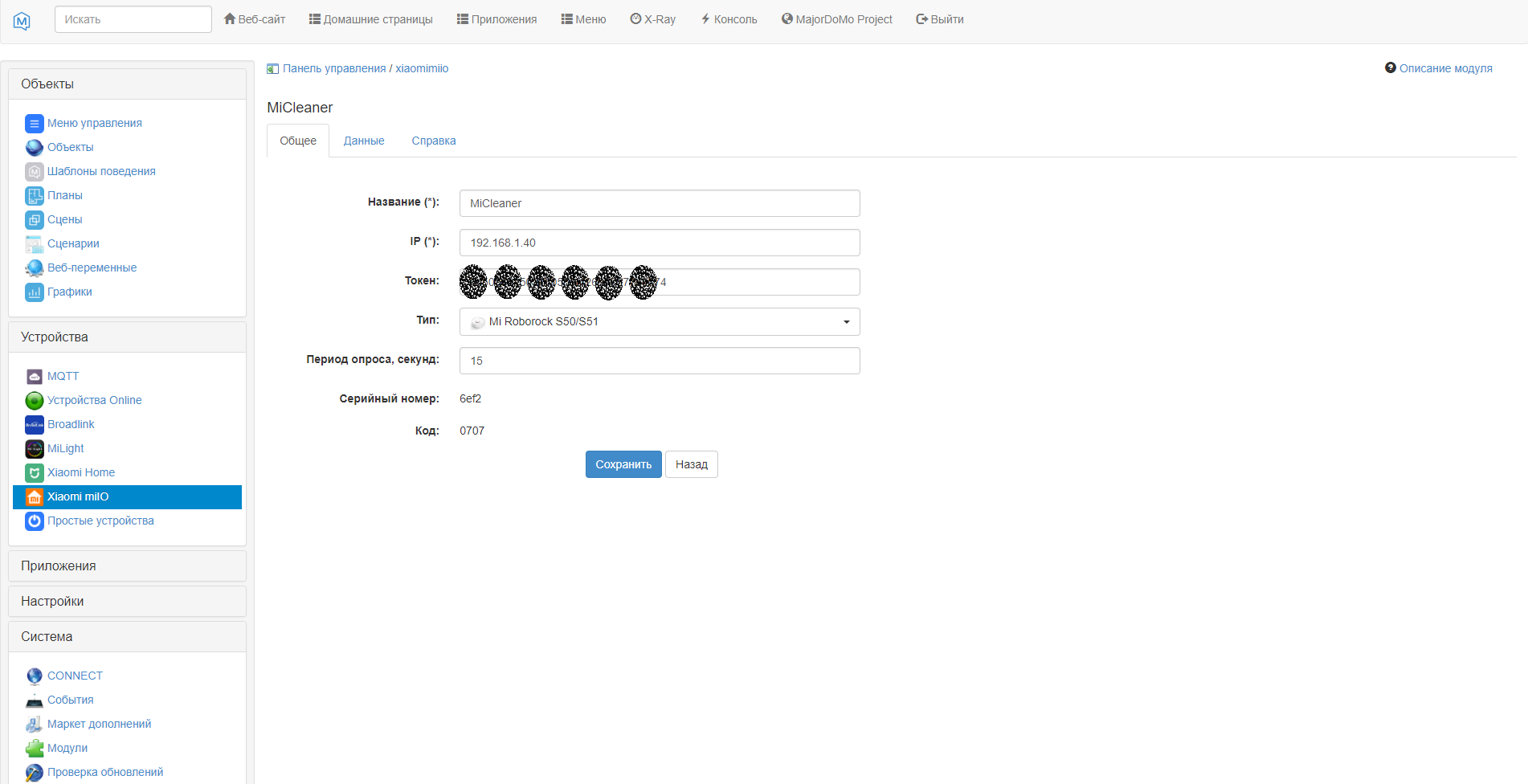Click the Проверка обновлений icon
Image resolution: width=1528 pixels, height=784 pixels.
34,773
